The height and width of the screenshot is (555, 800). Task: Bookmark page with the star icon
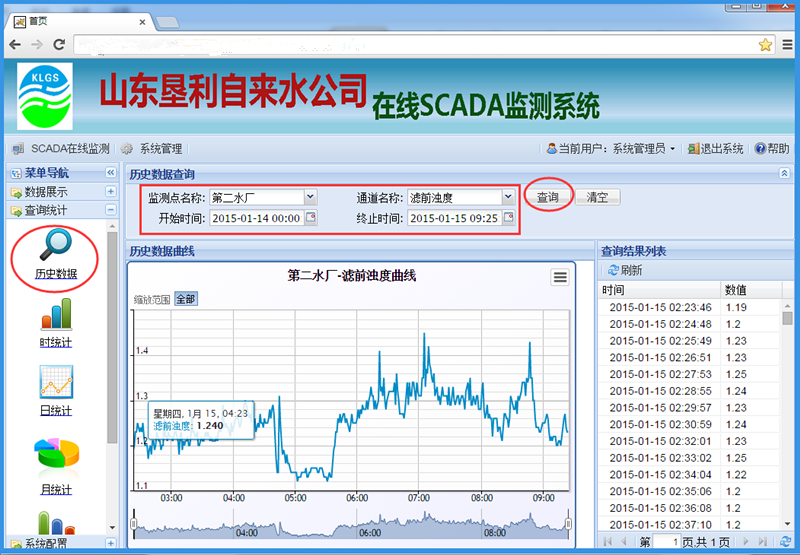click(x=765, y=45)
